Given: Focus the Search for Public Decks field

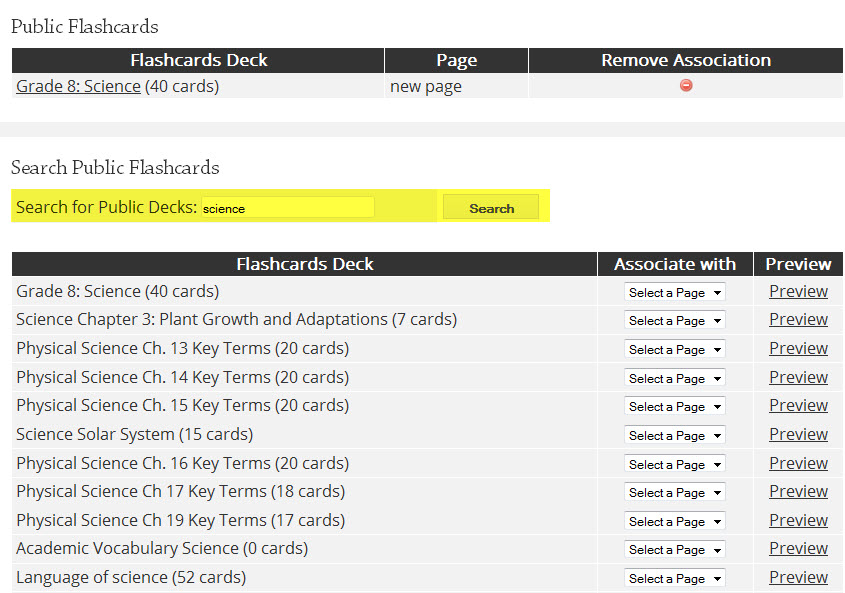Looking at the screenshot, I should (x=288, y=208).
